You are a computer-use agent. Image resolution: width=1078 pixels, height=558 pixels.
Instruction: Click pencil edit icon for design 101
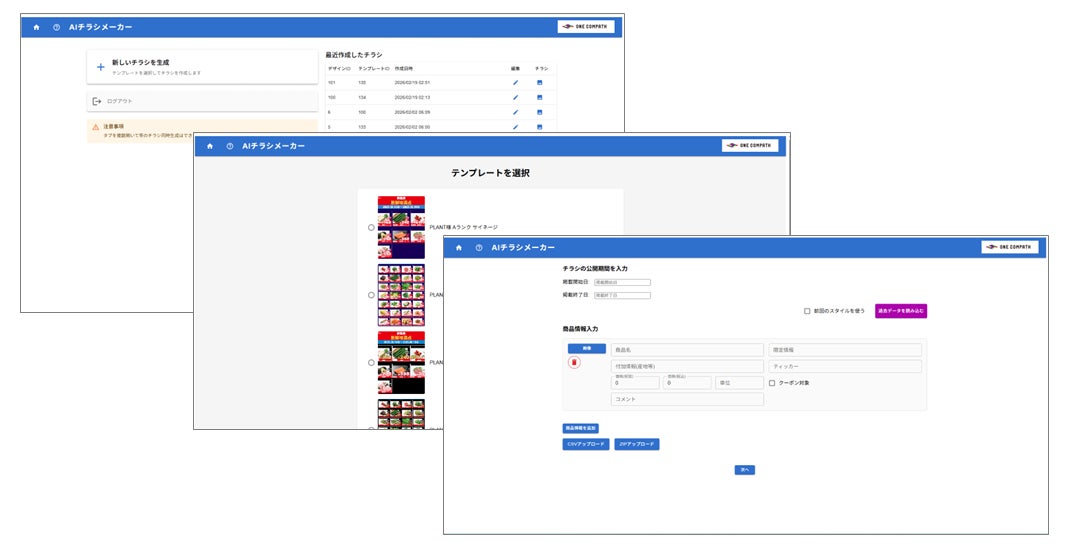515,82
